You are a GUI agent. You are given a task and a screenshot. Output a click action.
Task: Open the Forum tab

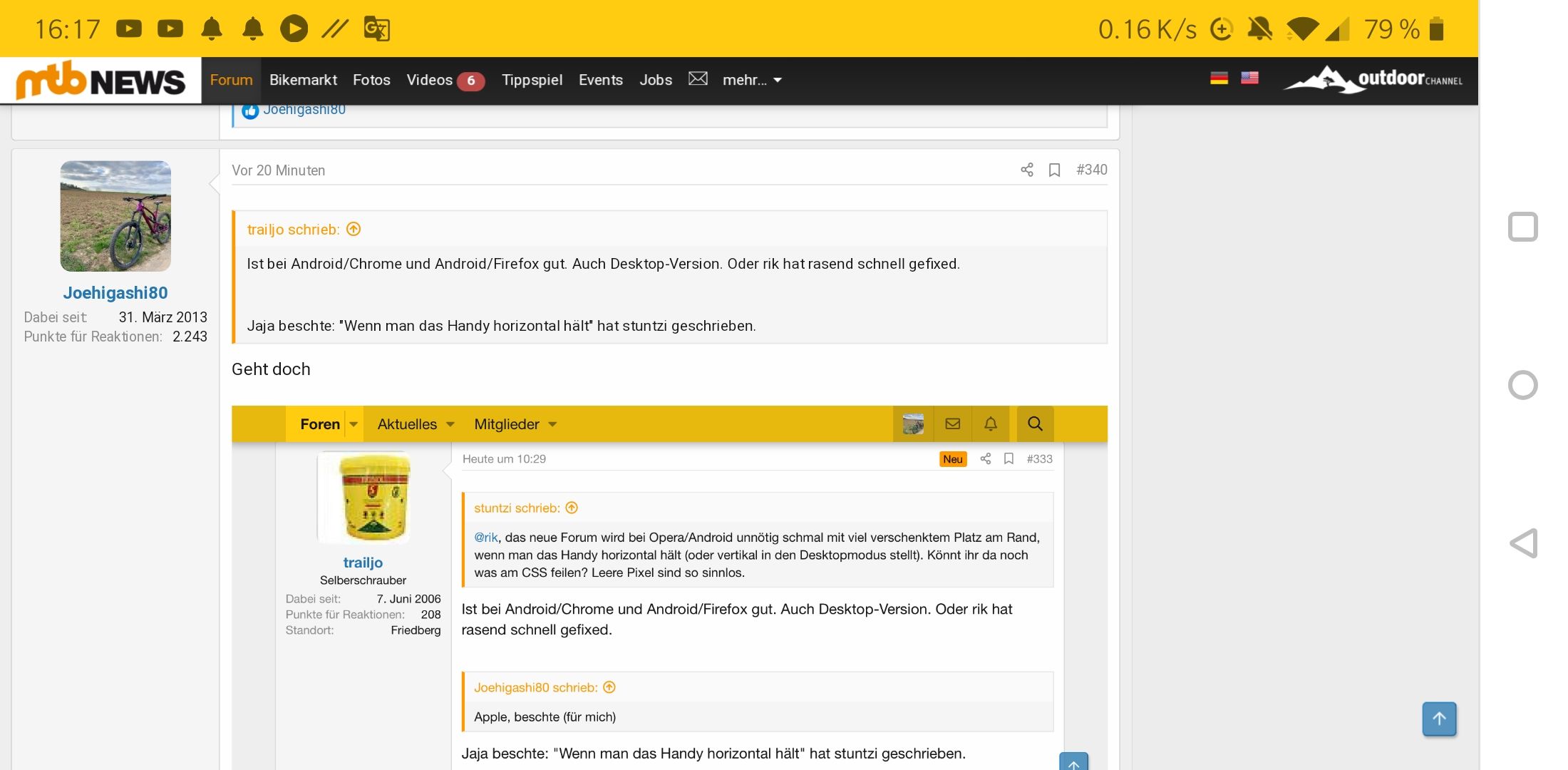[x=231, y=80]
